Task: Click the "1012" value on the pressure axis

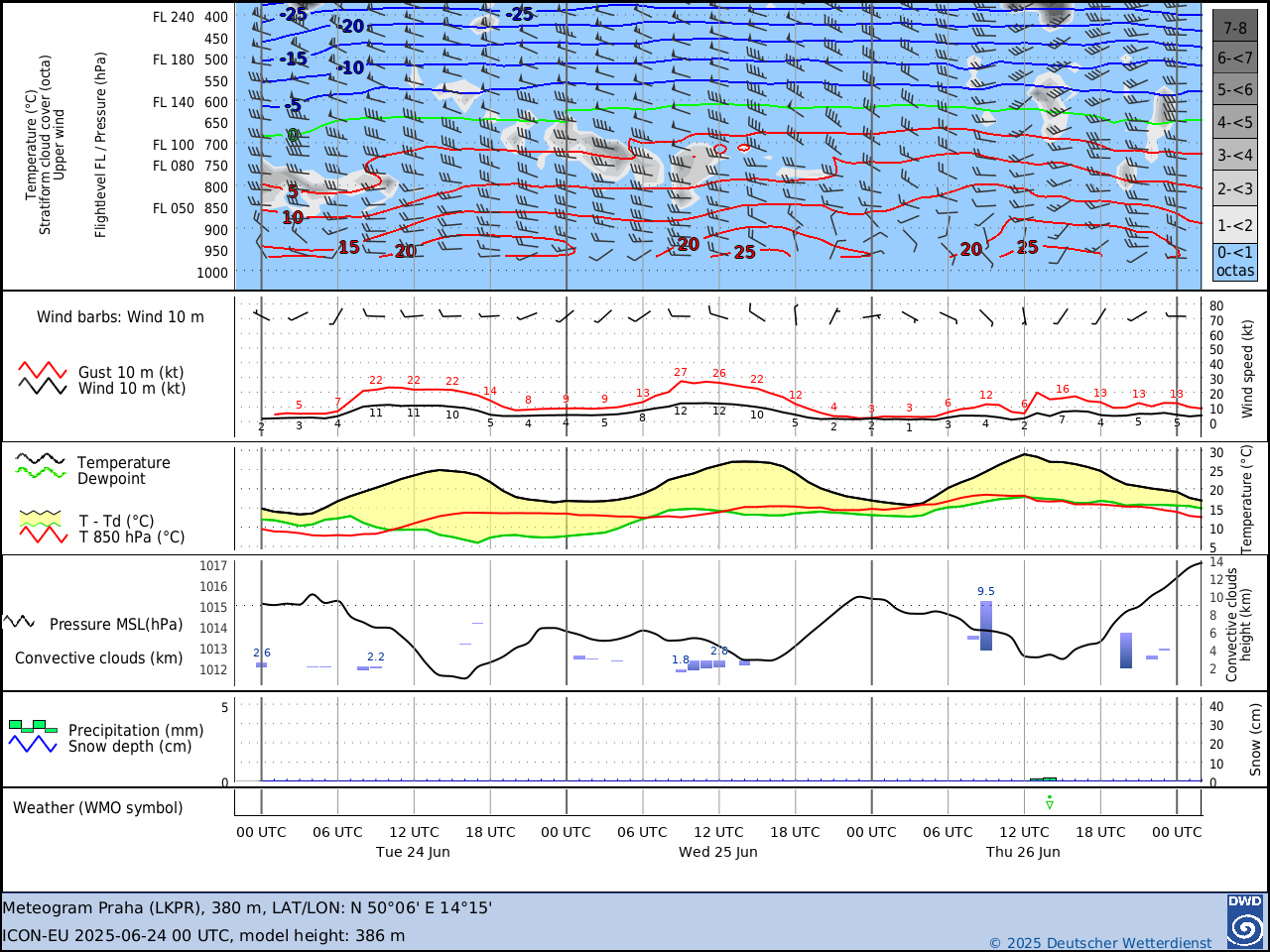Action: [x=213, y=669]
